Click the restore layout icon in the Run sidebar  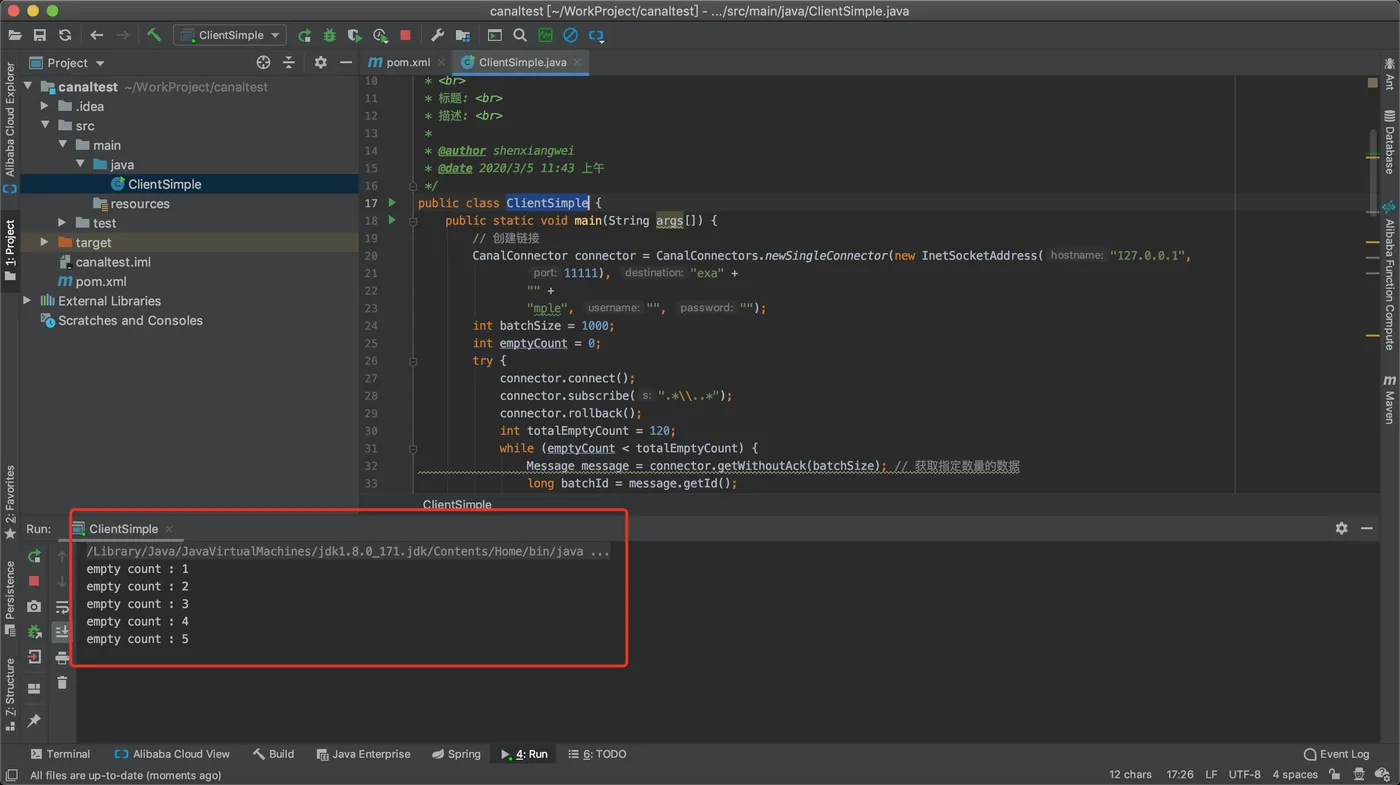tap(34, 688)
